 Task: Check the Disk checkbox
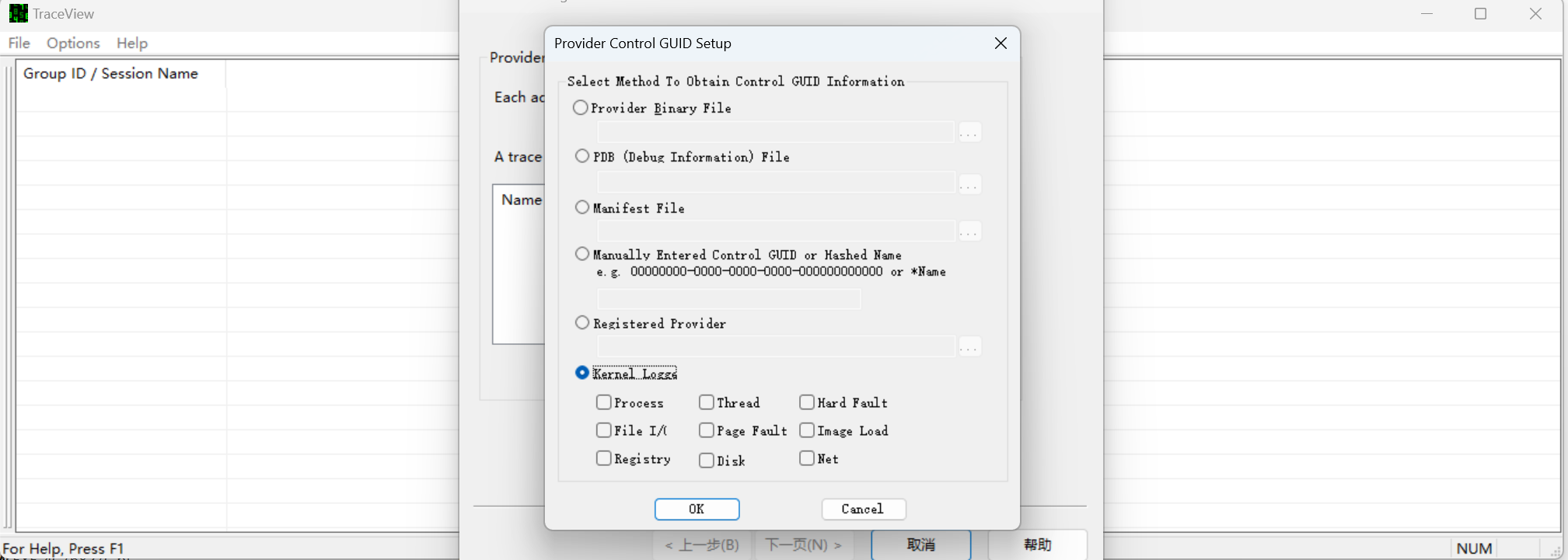pyautogui.click(x=707, y=461)
